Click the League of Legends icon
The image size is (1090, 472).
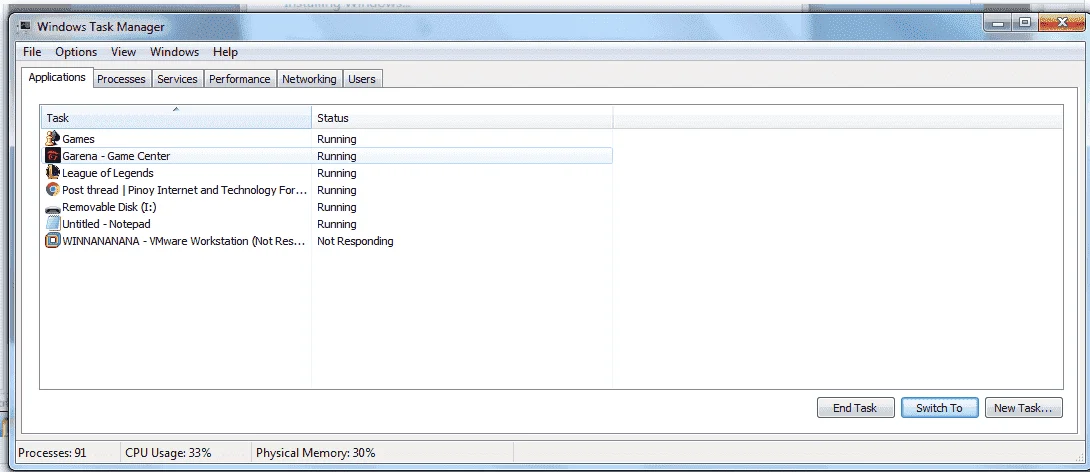(x=53, y=172)
